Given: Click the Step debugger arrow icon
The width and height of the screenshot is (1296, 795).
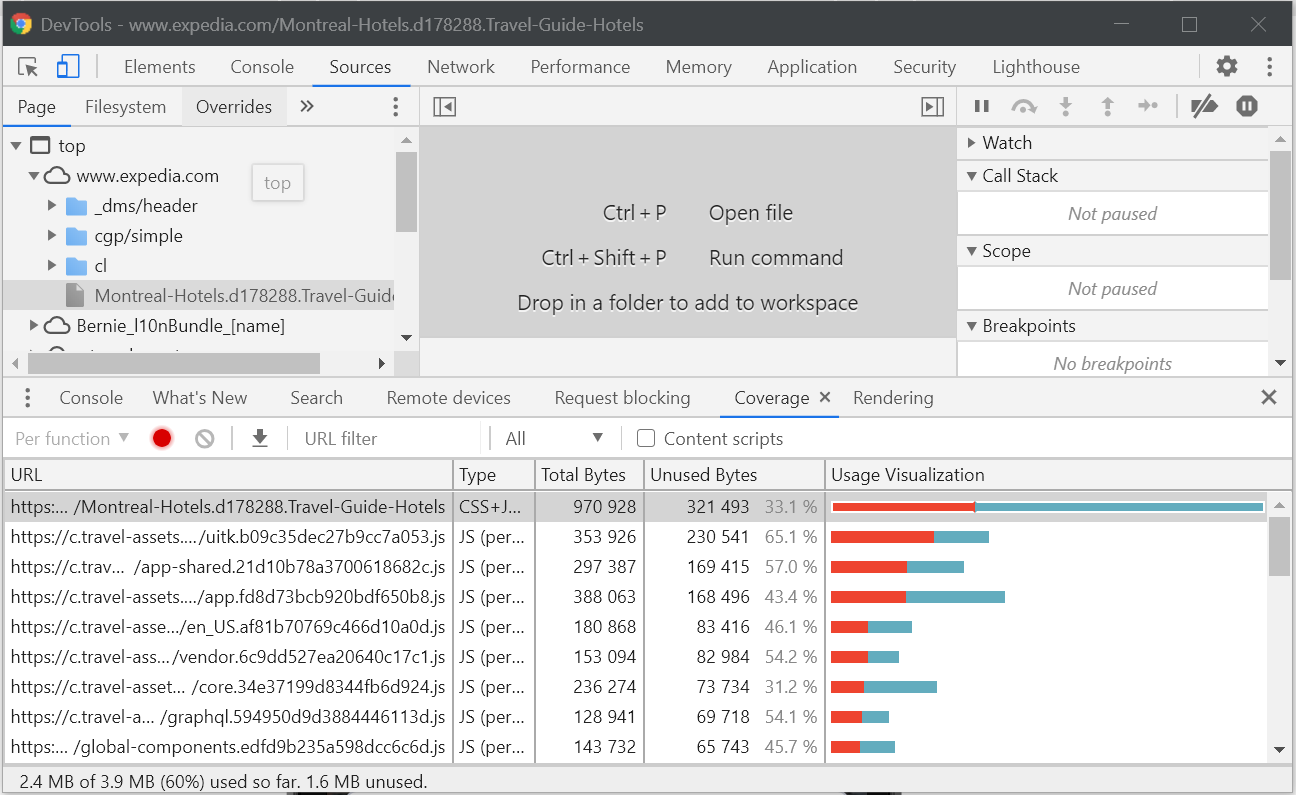Looking at the screenshot, I should (x=1148, y=106).
